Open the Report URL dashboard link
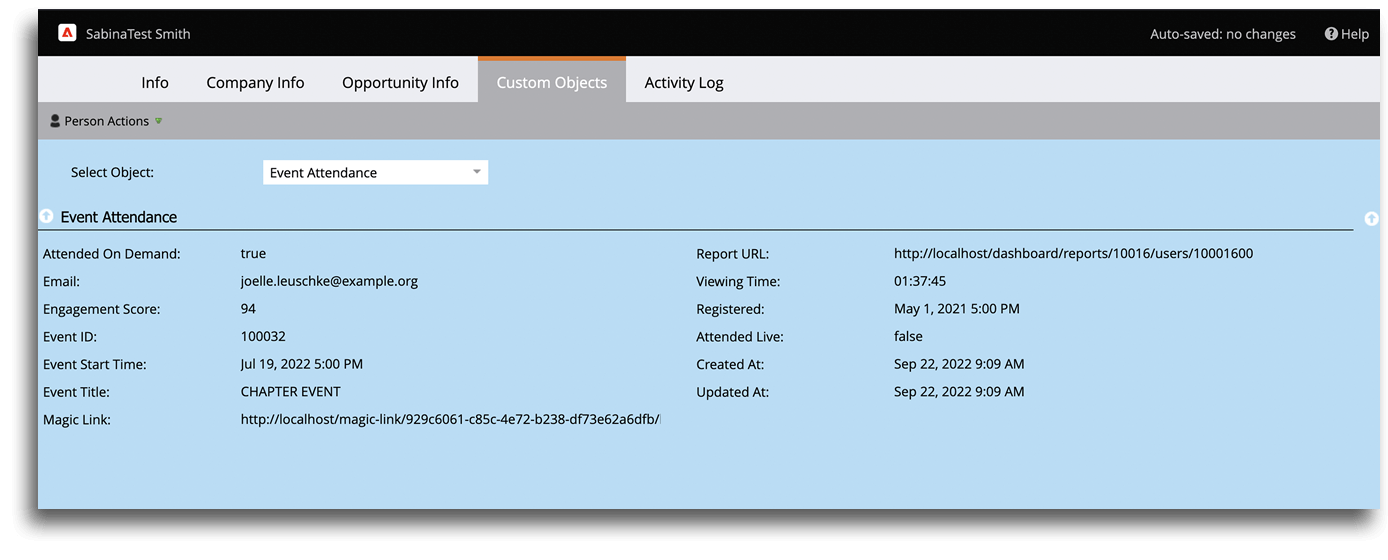The image size is (1388, 560). (1073, 253)
